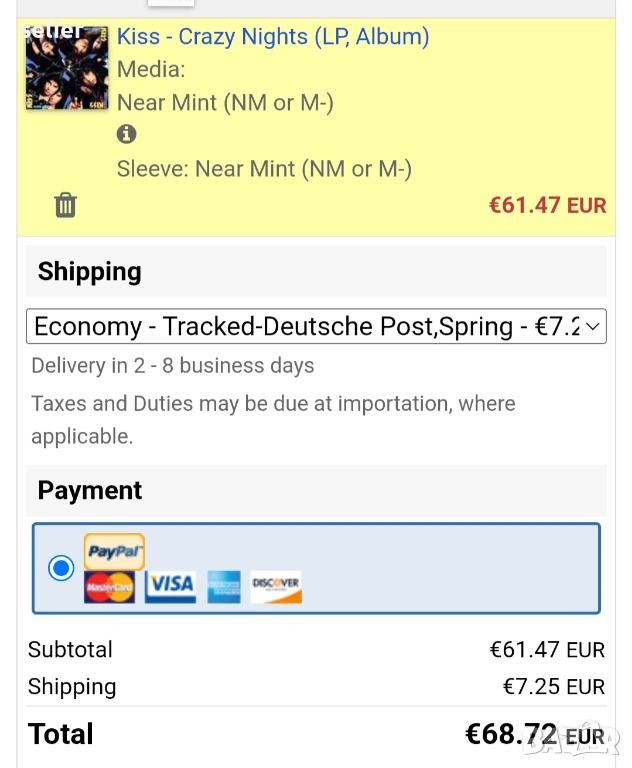Click the Discover card icon
Image resolution: width=632 pixels, height=768 pixels.
point(276,586)
